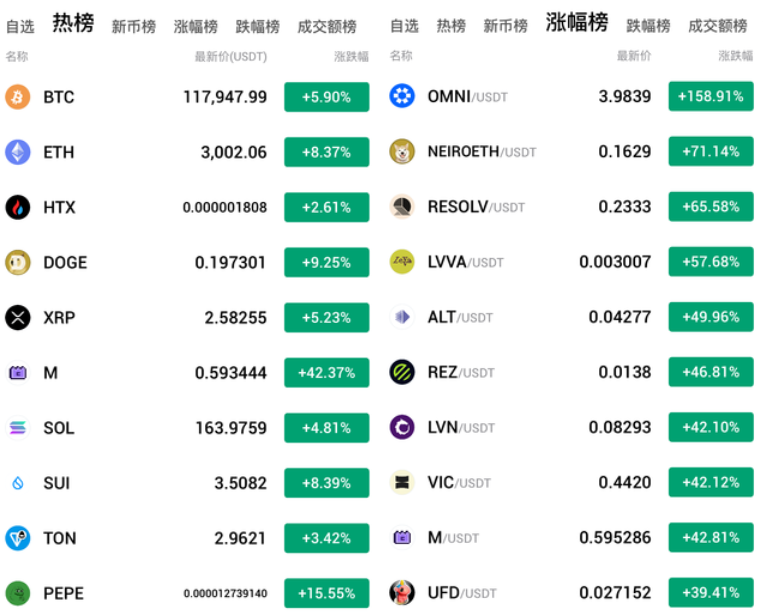Select the Ethereum diamond icon

tap(18, 152)
